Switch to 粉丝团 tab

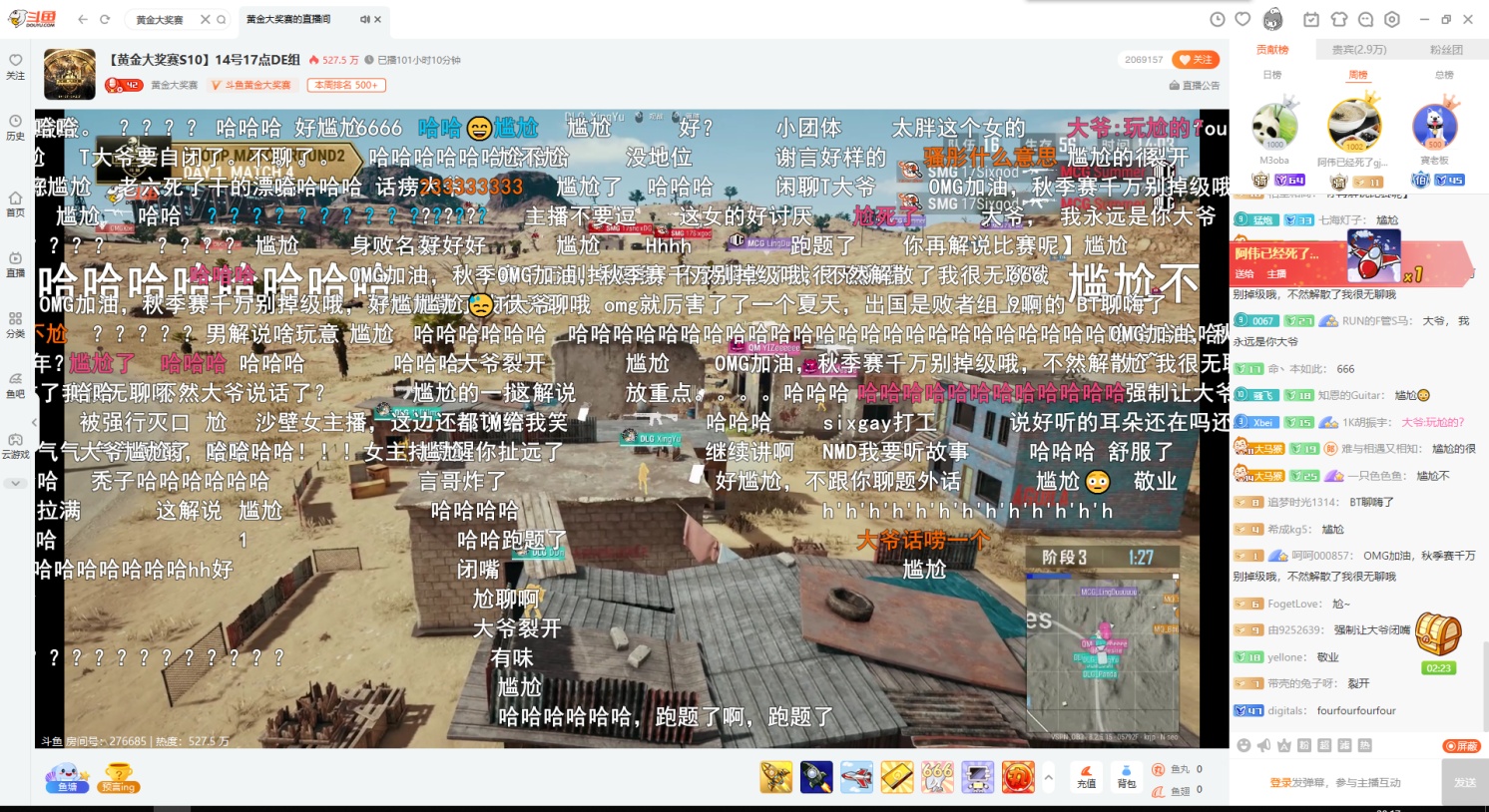(1446, 50)
